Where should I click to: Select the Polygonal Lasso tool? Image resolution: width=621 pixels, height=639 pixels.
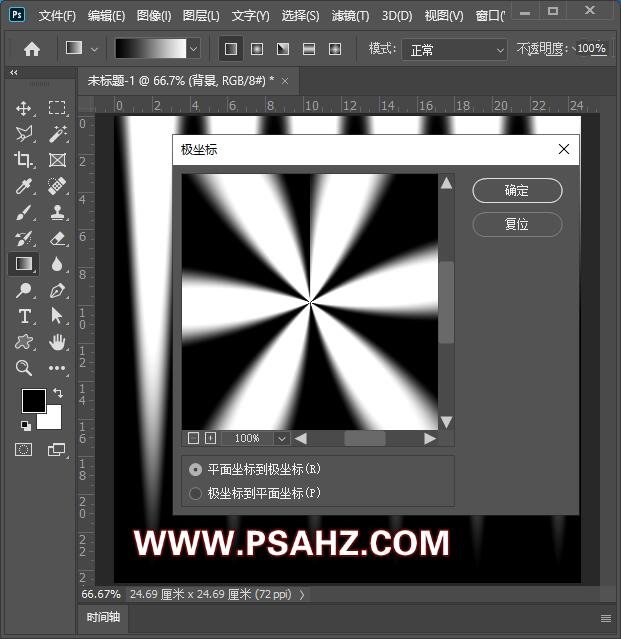(x=24, y=134)
